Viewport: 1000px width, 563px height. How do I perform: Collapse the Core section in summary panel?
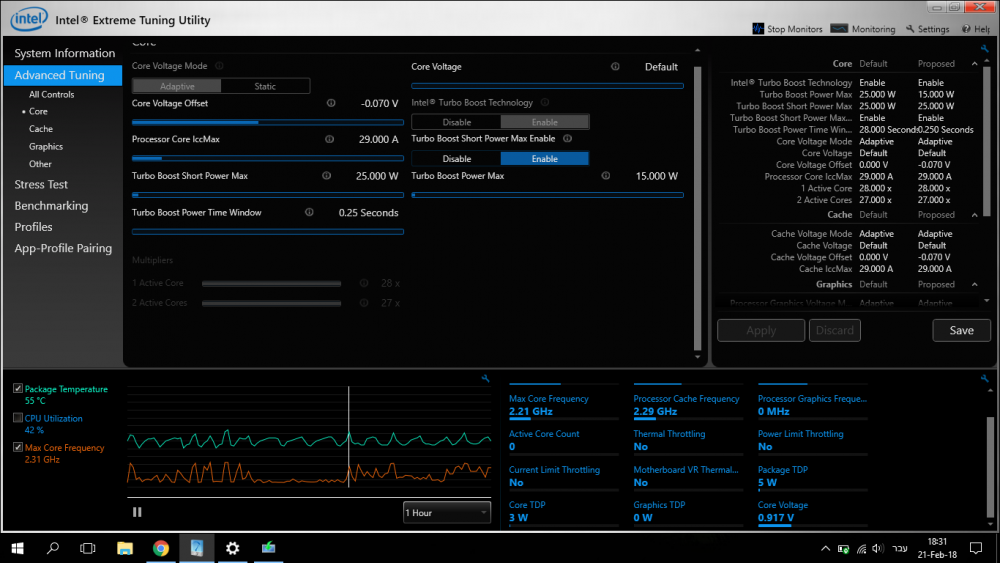pyautogui.click(x=974, y=64)
